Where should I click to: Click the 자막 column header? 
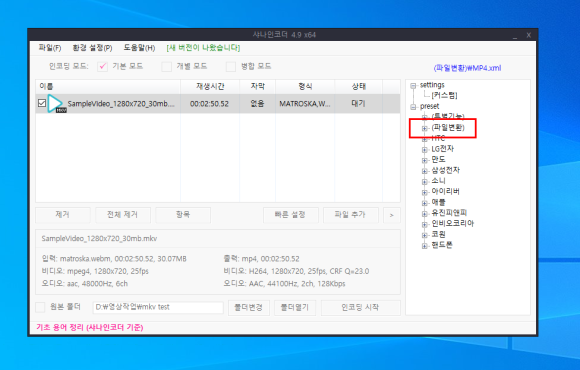(257, 87)
